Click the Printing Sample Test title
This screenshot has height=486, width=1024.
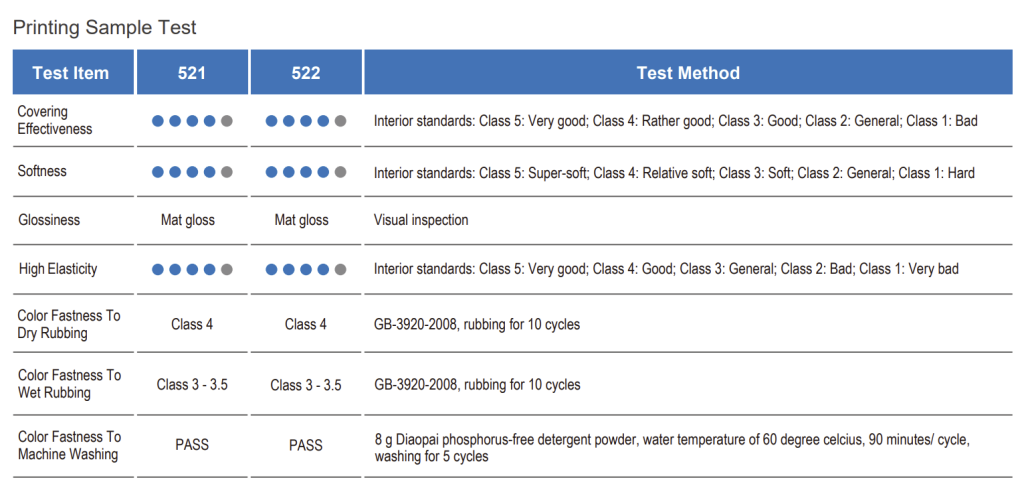(105, 27)
